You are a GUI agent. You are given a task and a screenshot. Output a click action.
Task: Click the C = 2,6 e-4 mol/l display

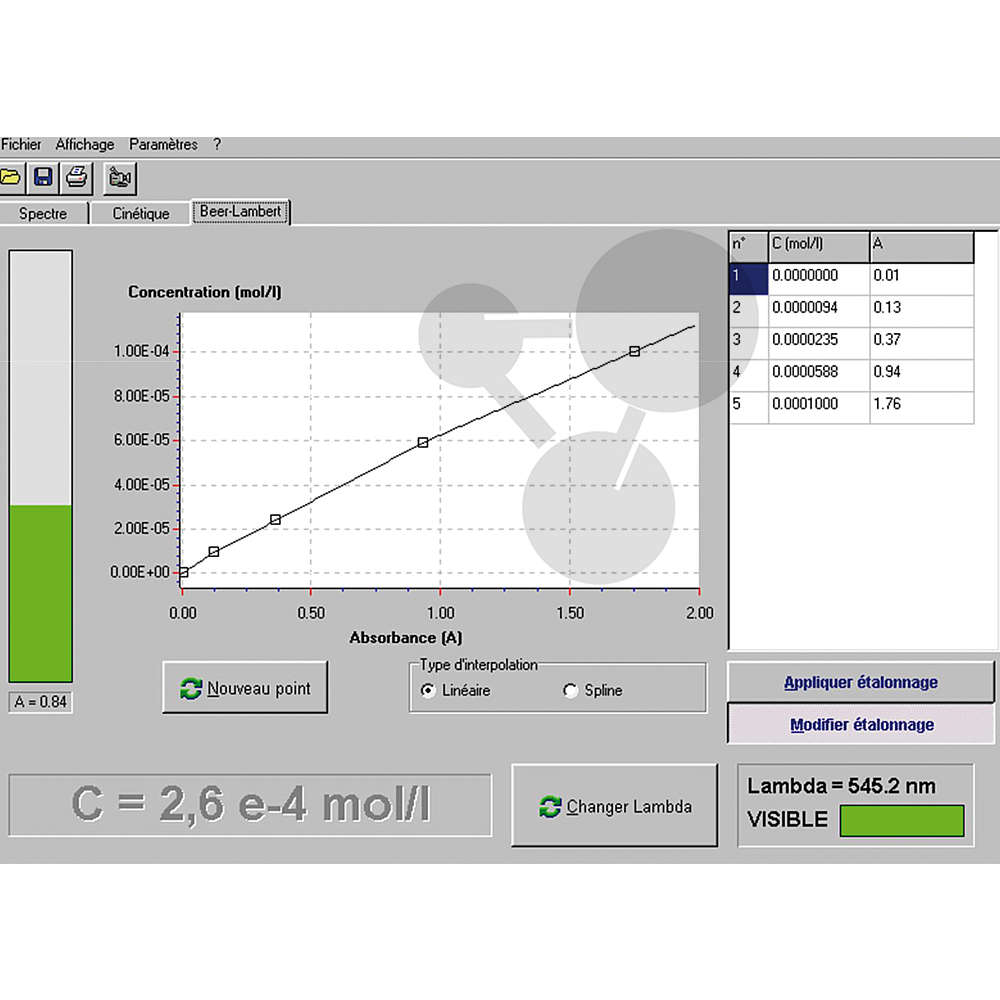click(250, 805)
